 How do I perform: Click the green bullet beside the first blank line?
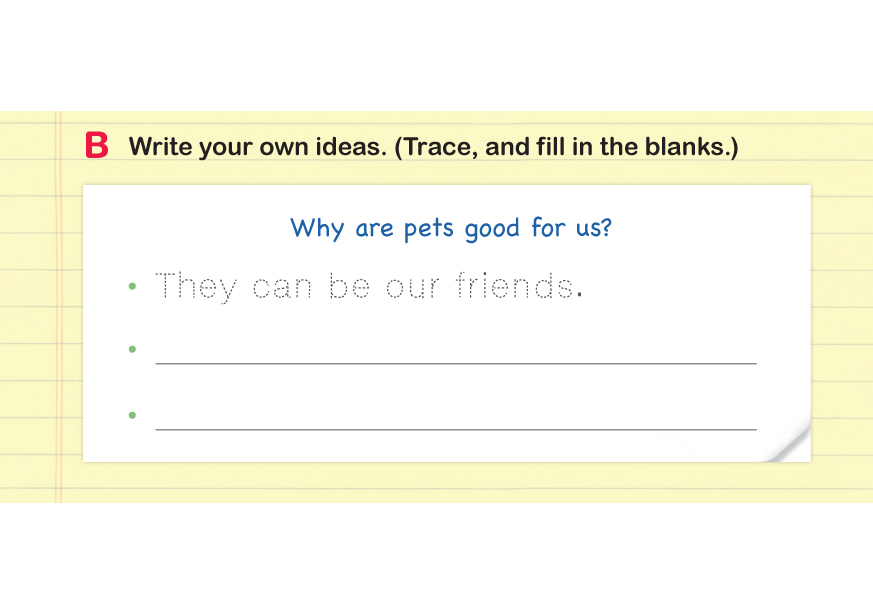132,349
